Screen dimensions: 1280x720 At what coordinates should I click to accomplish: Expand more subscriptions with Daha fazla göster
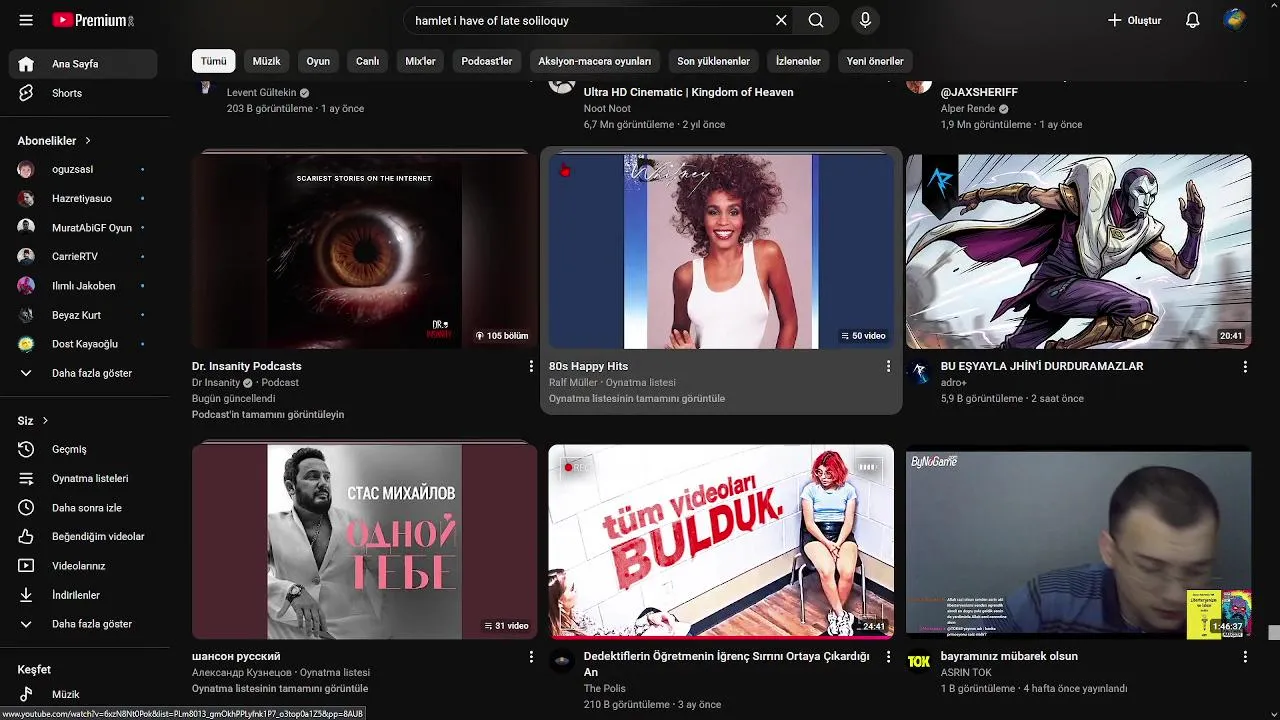[84, 373]
